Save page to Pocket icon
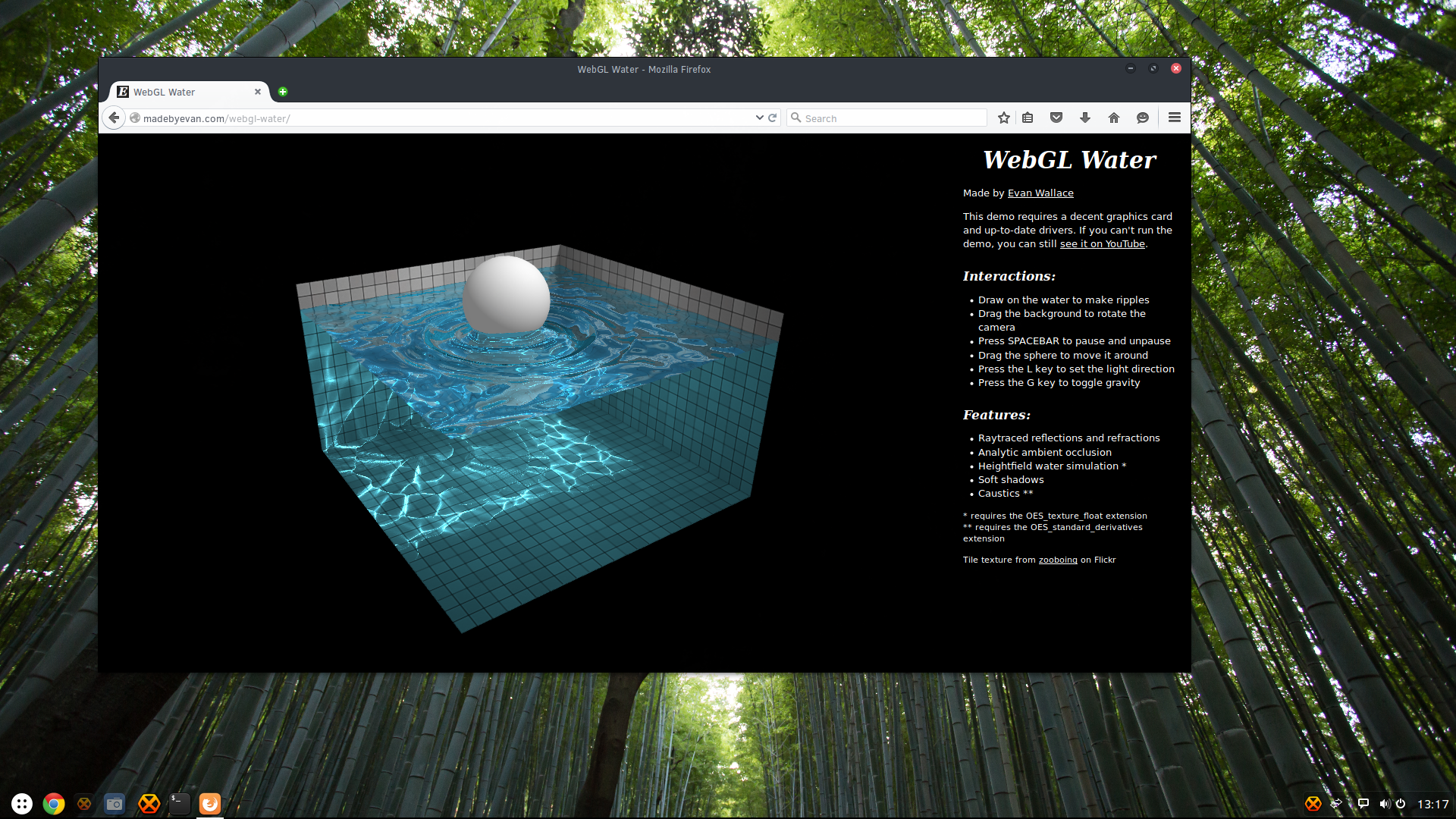Viewport: 1456px width, 819px height. click(1056, 118)
